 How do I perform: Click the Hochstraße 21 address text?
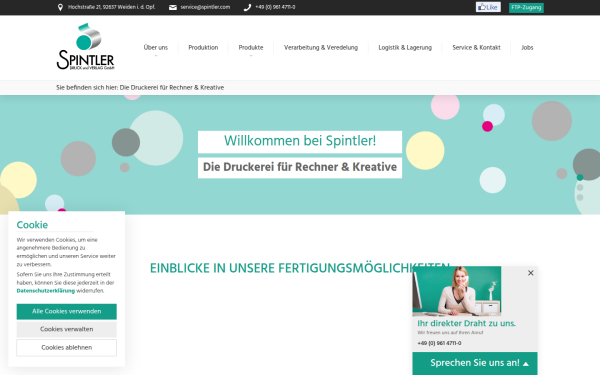[111, 7]
